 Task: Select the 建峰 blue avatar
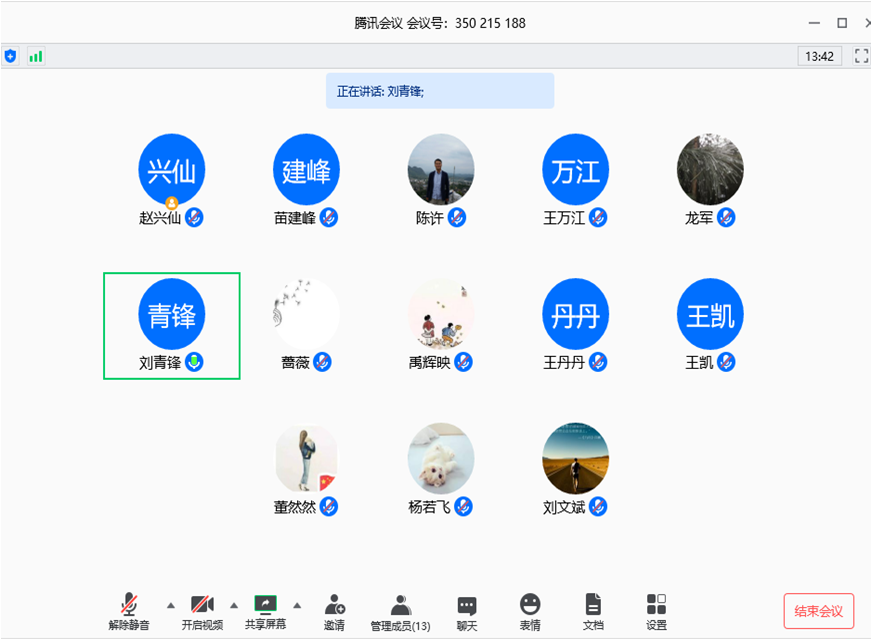click(306, 170)
